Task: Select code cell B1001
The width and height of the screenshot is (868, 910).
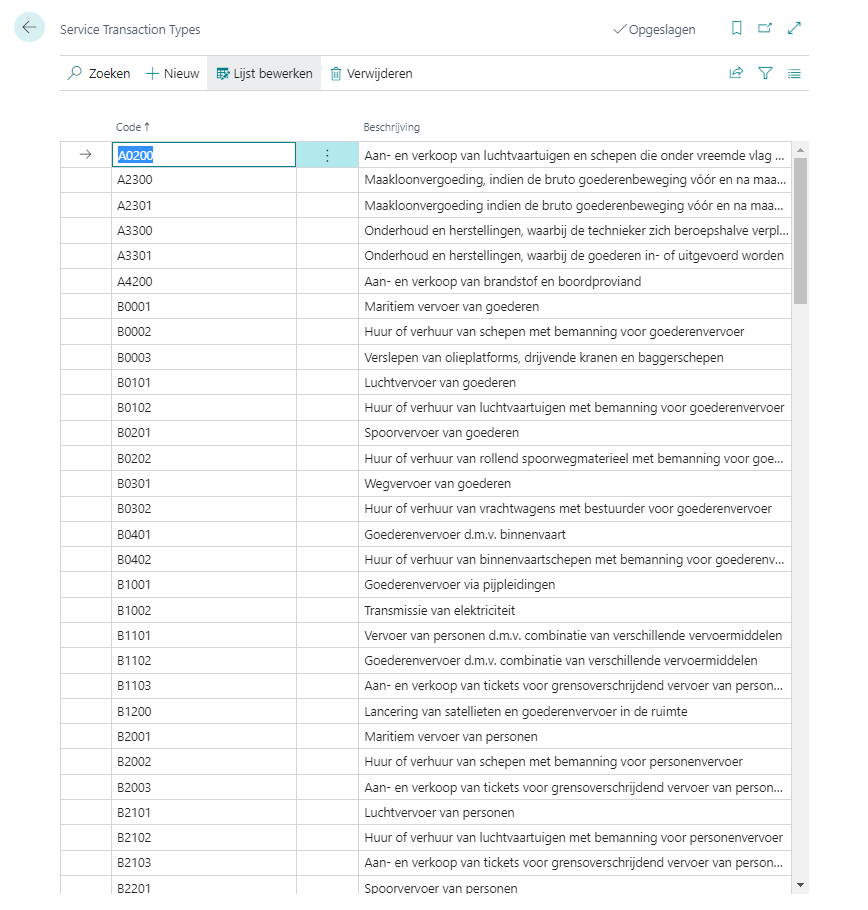Action: 204,585
